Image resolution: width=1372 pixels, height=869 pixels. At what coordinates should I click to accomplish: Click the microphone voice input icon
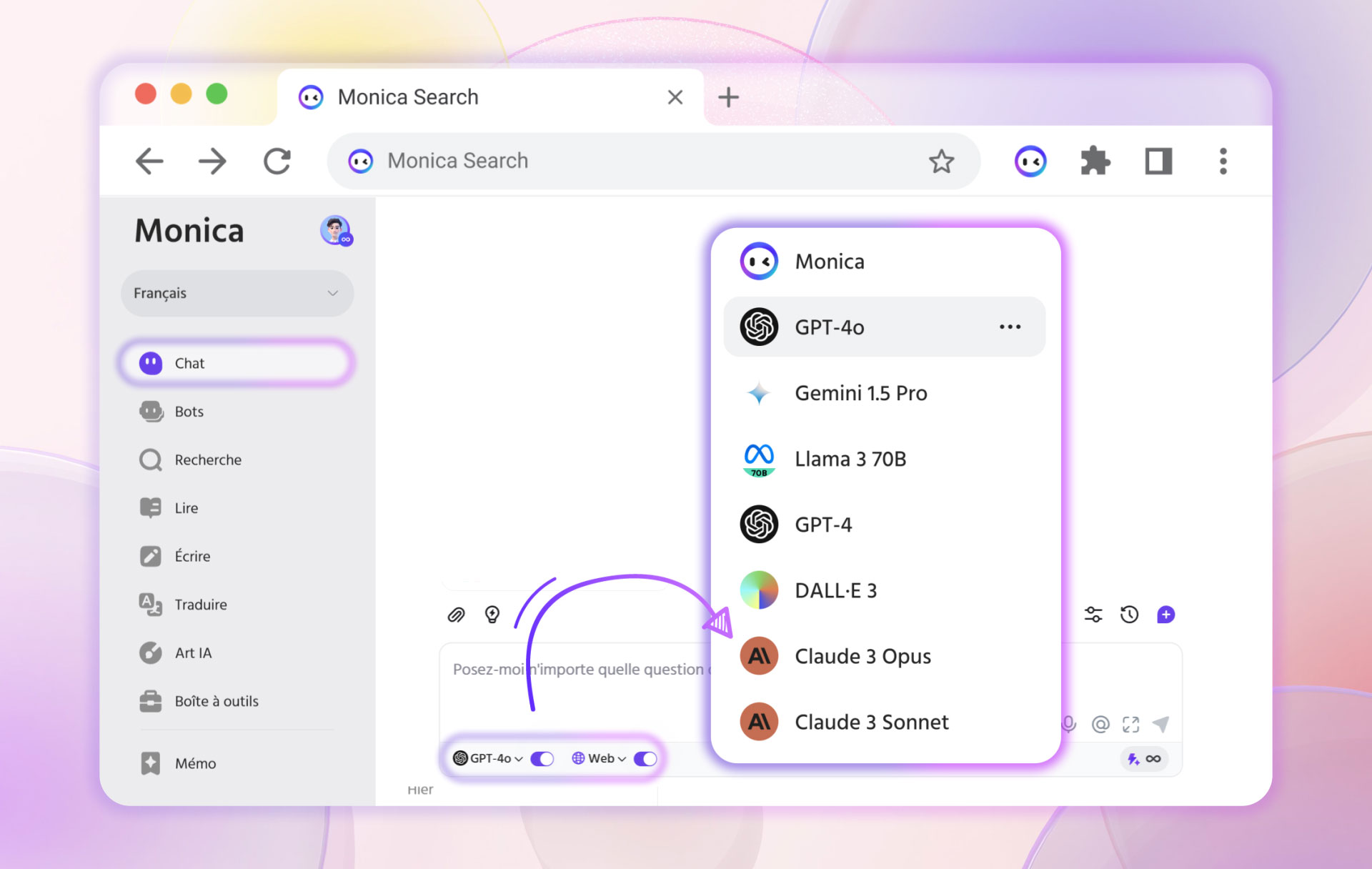tap(1068, 724)
